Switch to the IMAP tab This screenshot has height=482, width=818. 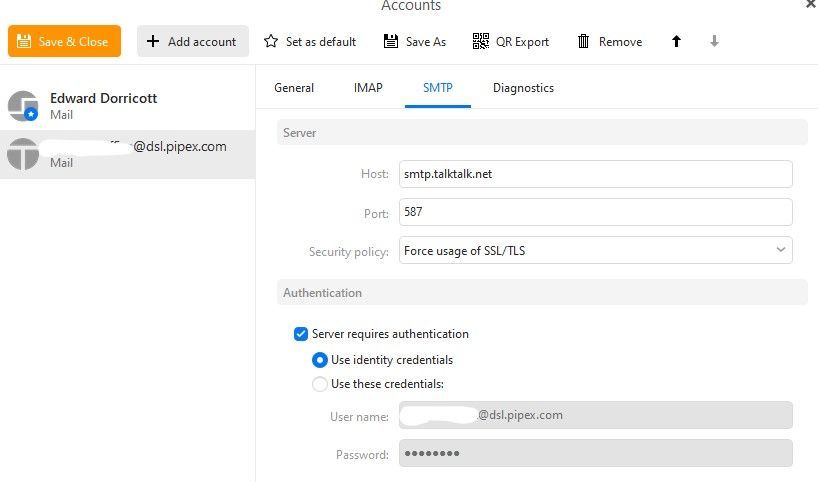(x=368, y=88)
